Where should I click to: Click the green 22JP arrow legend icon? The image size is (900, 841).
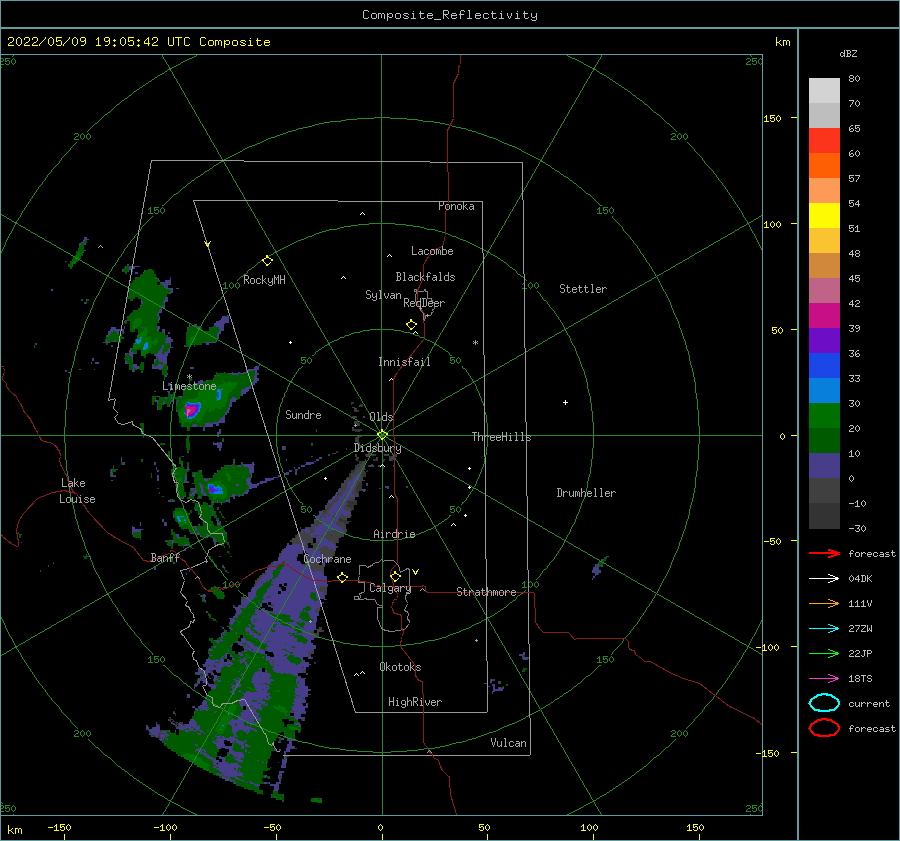point(824,653)
